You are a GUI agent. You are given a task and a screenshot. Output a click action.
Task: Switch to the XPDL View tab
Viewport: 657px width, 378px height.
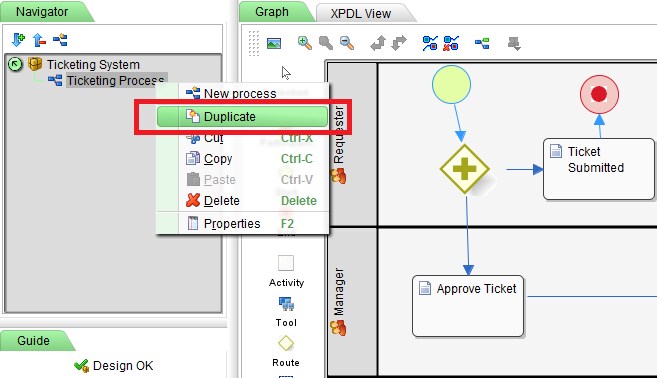click(361, 13)
